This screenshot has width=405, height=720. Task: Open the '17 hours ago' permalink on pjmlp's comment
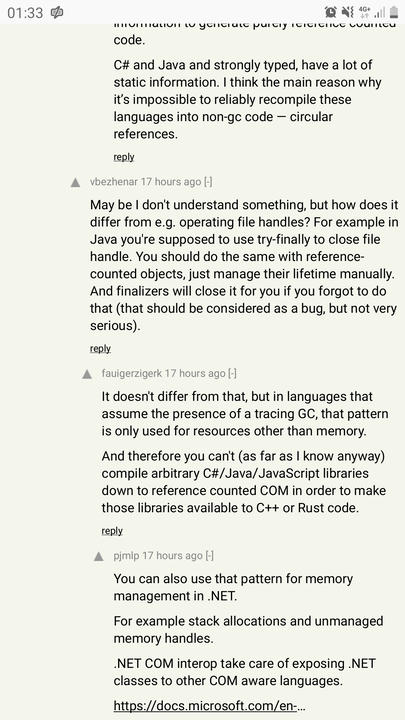tap(172, 556)
